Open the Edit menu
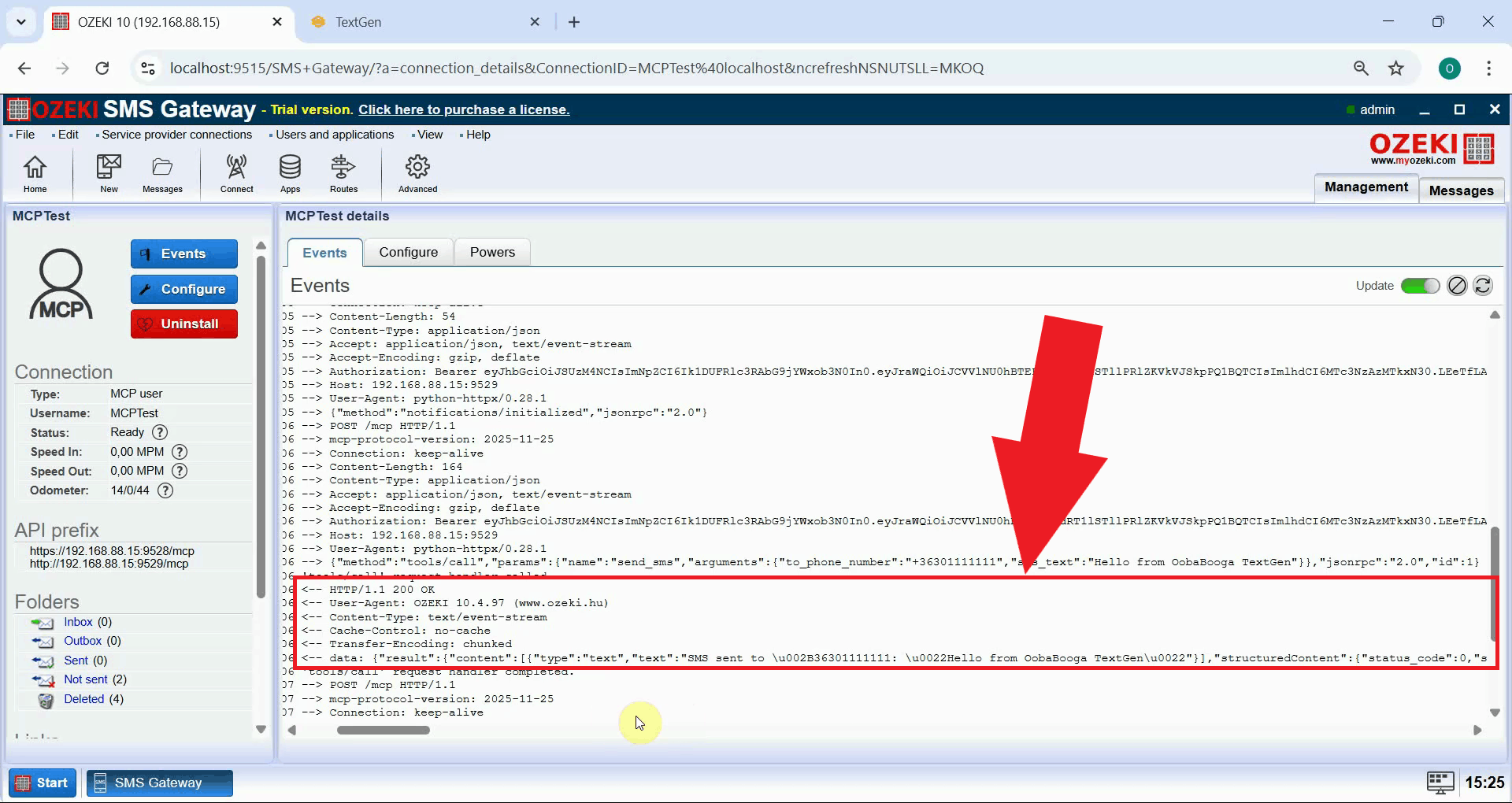 (x=68, y=135)
